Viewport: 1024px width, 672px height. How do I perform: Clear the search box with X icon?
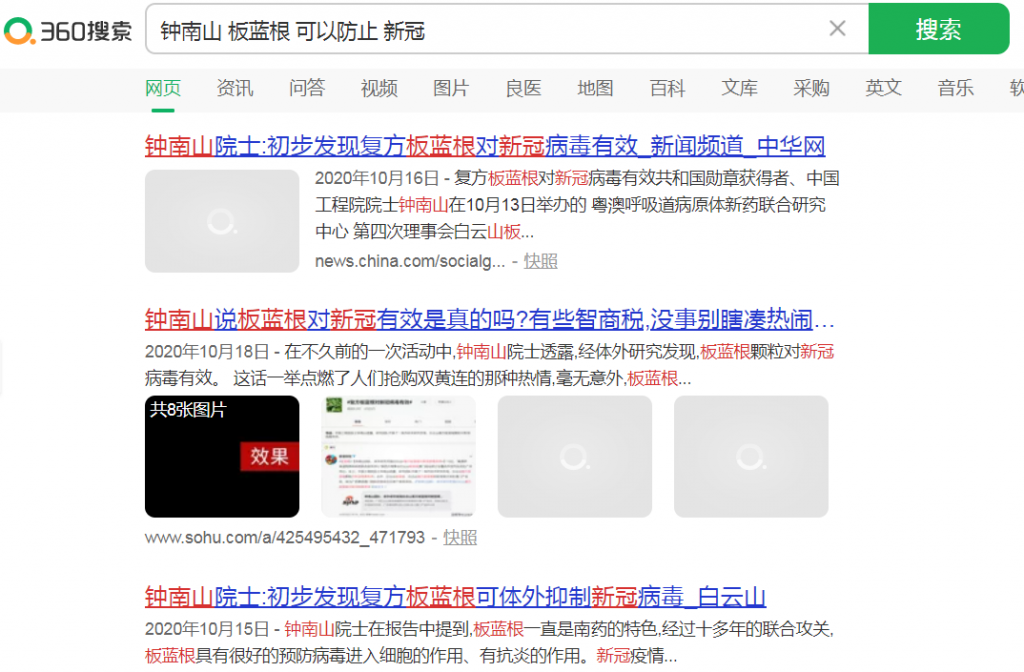point(837,28)
